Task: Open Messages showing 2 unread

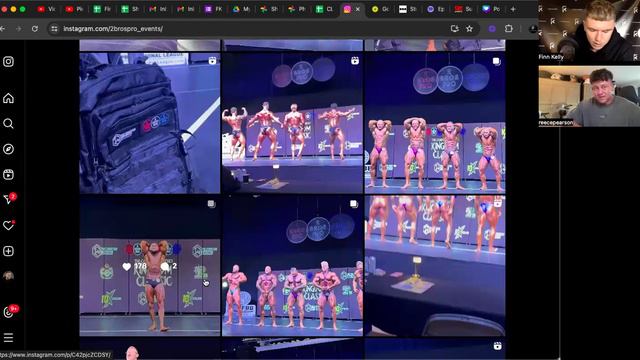Action: [9, 199]
